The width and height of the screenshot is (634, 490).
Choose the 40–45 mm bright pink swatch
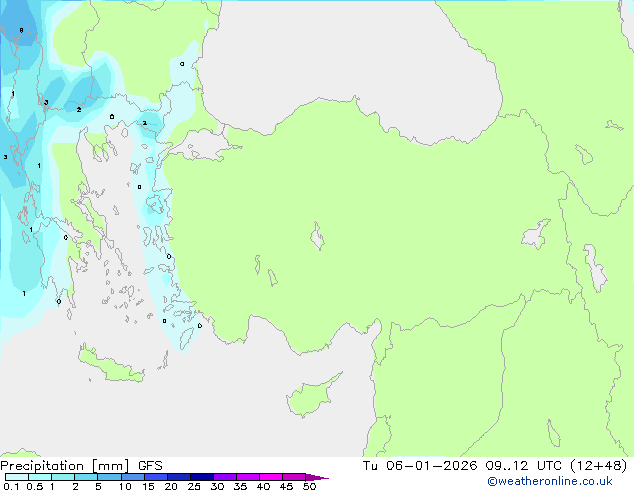click(x=271, y=477)
